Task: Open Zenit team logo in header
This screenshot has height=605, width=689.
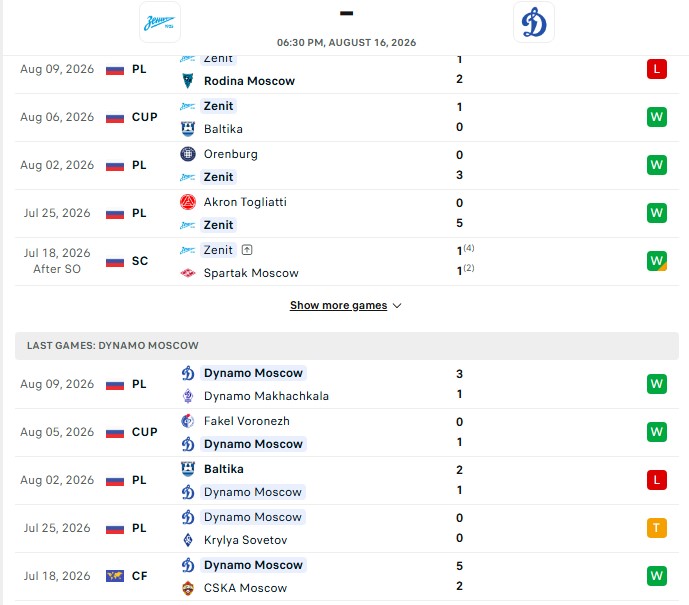Action: pos(160,22)
